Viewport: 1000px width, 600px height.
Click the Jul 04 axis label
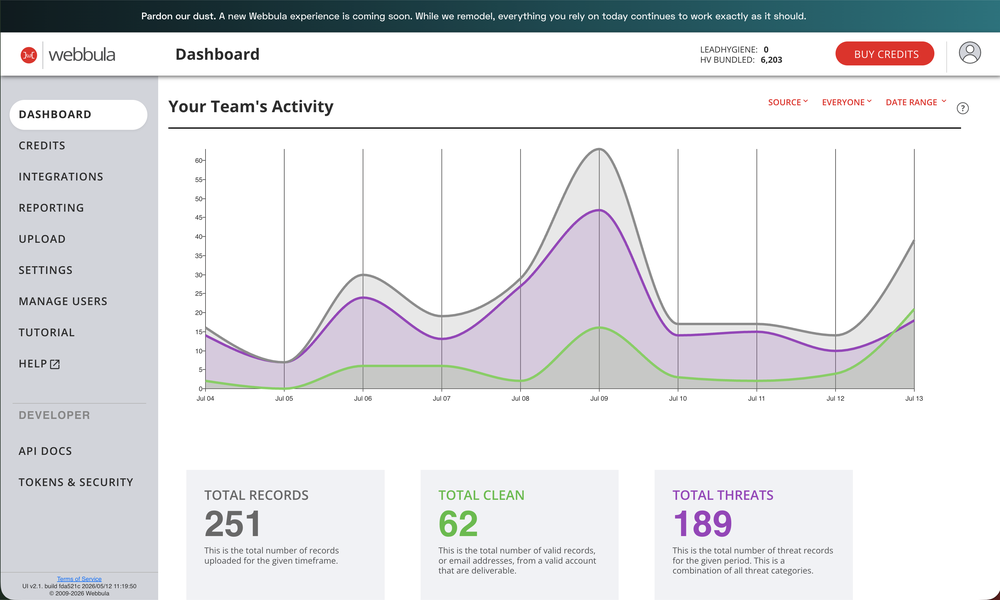point(205,399)
